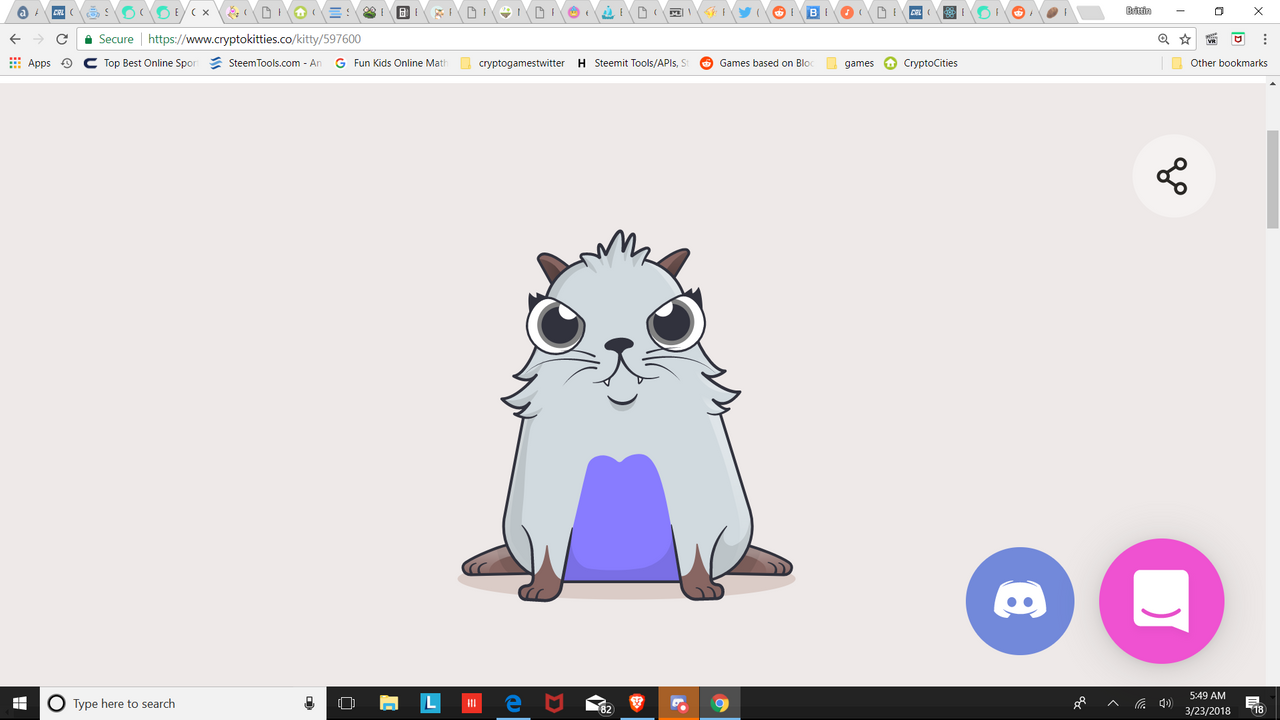This screenshot has height=720, width=1280.
Task: Click the Secure padlock site info
Action: [109, 39]
